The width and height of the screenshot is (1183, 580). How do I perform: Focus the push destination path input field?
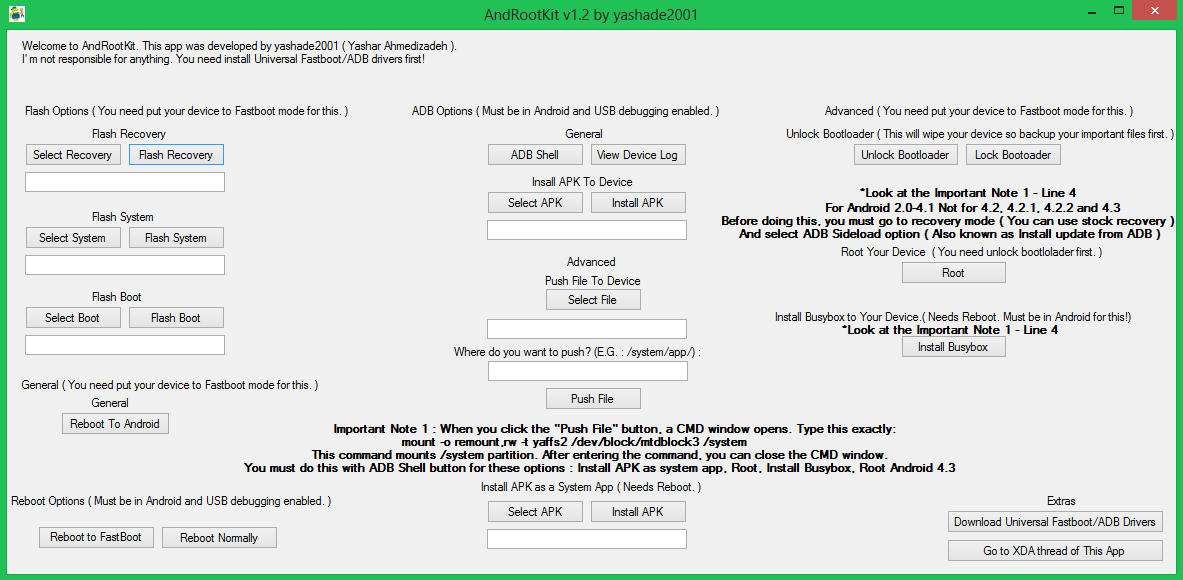pos(587,372)
